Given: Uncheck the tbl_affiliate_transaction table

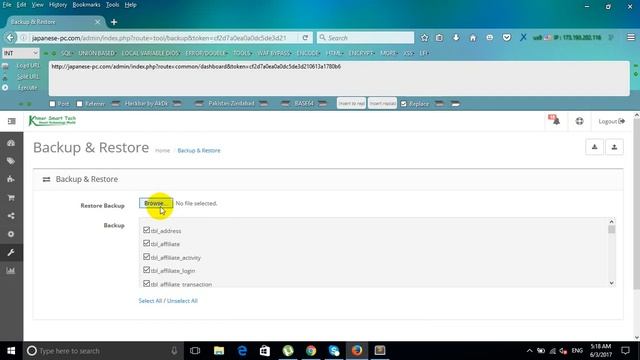Looking at the screenshot, I should coord(147,283).
